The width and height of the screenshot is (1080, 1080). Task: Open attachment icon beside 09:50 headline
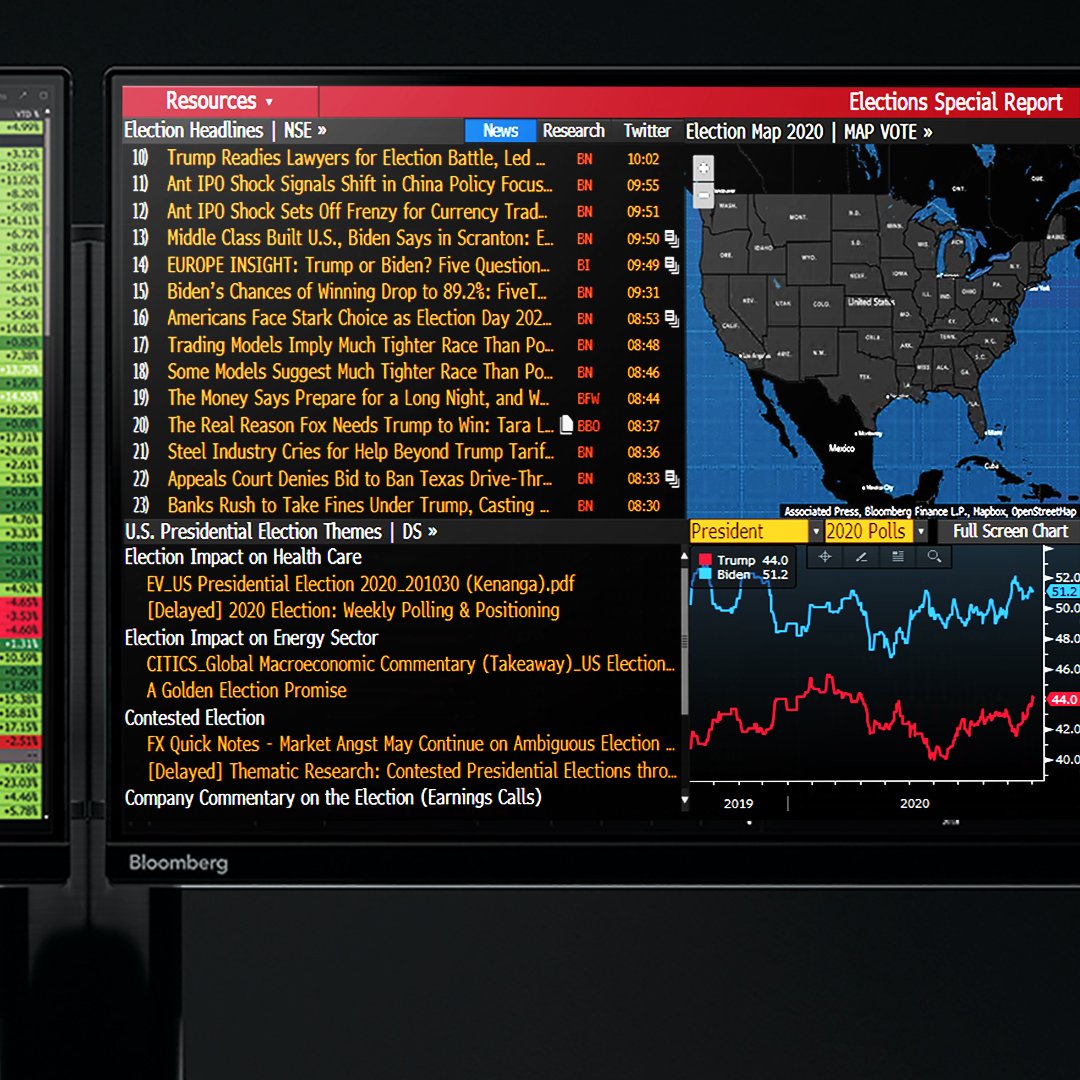[672, 239]
